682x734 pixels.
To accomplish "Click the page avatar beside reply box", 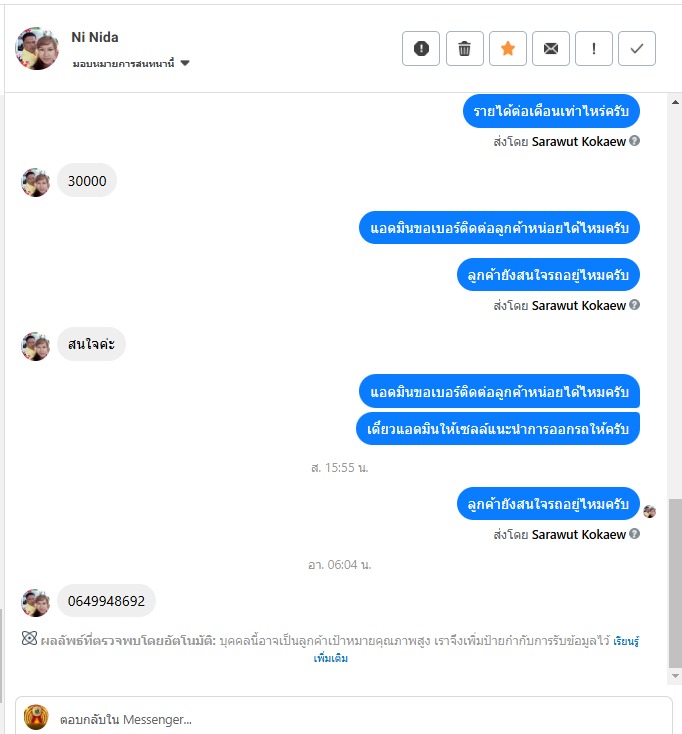I will (x=37, y=717).
